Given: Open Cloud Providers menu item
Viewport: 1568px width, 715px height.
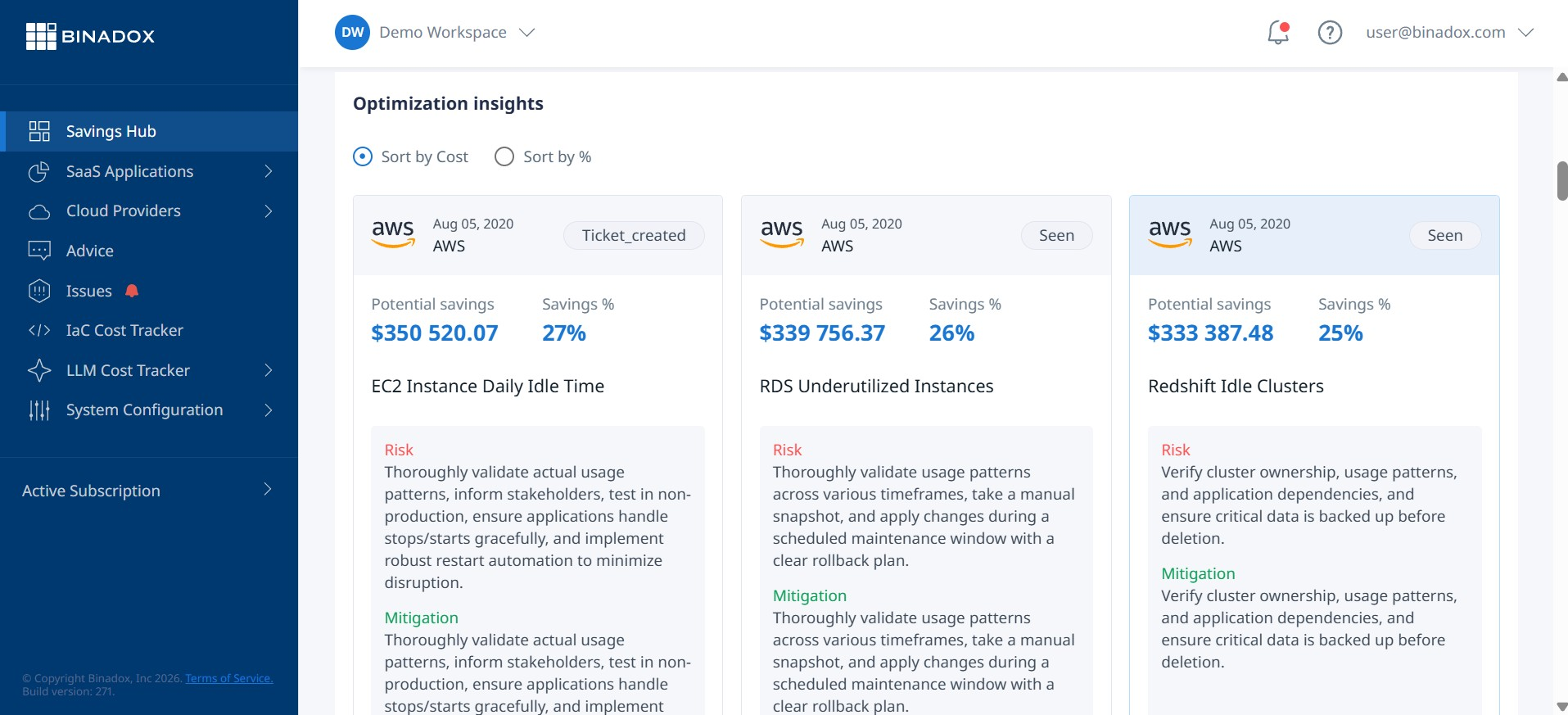Looking at the screenshot, I should coord(149,211).
